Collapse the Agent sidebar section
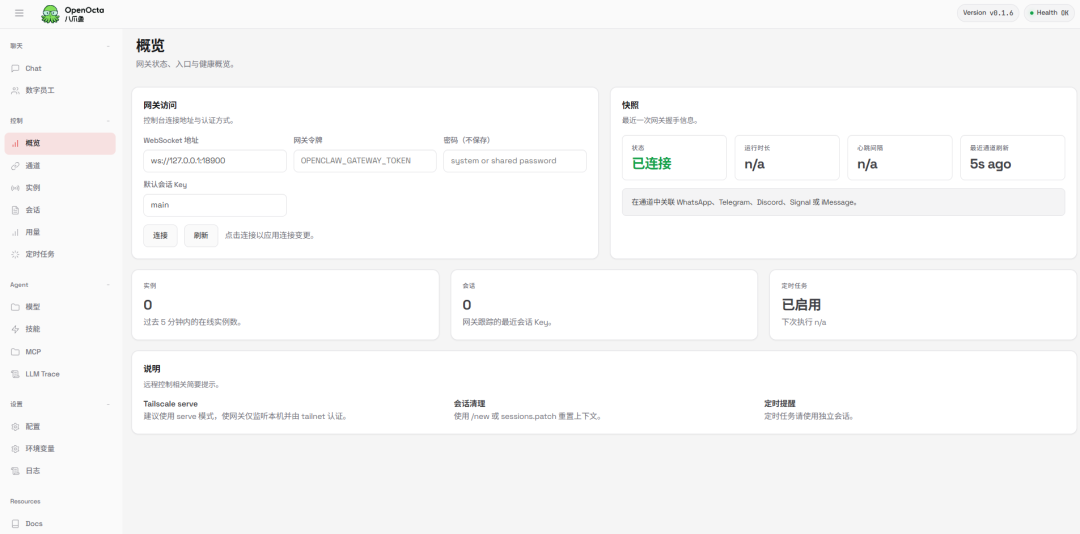The image size is (1080, 534). (108, 285)
